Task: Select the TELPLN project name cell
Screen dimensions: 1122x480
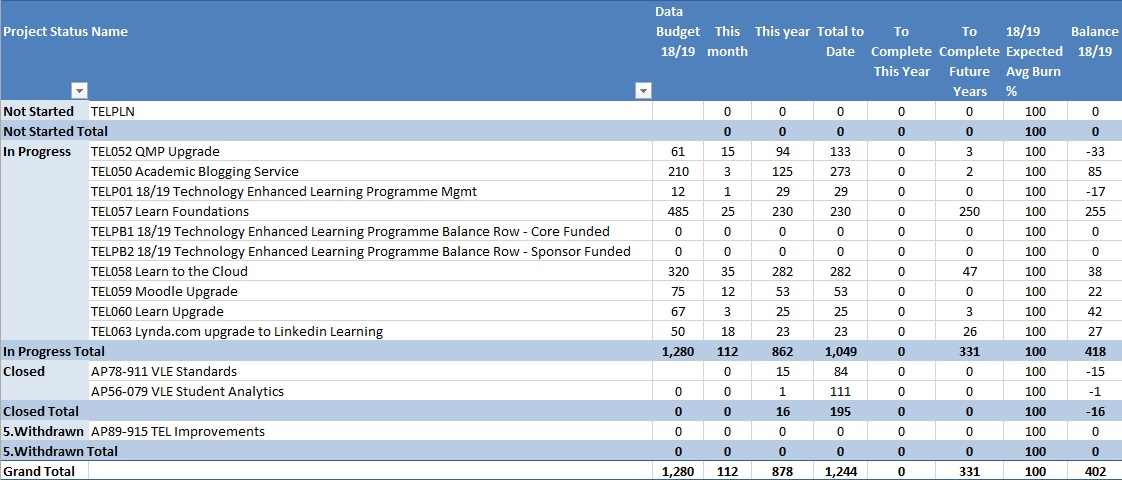Action: (x=112, y=111)
